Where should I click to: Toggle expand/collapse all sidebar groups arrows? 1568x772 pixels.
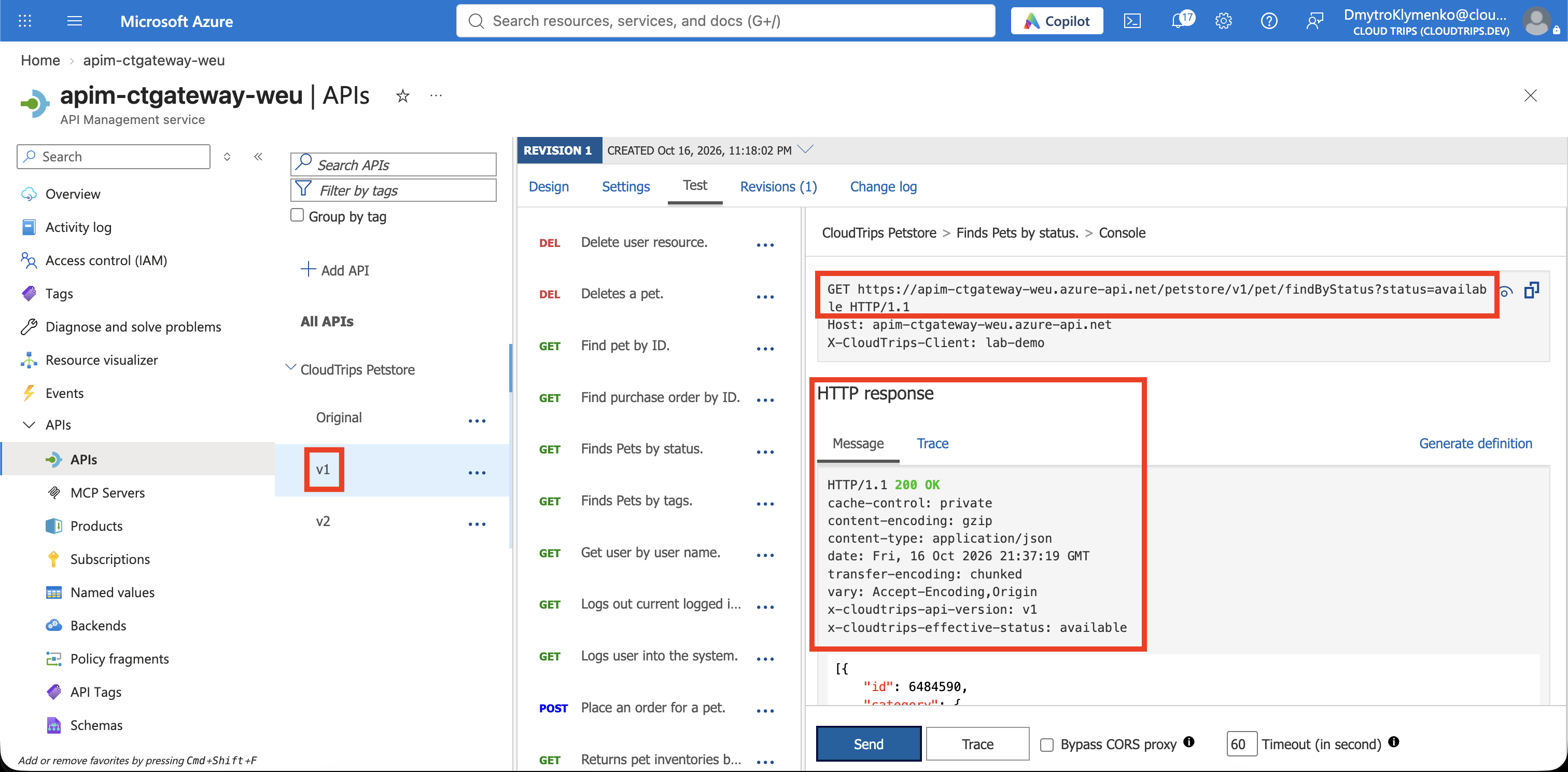pyautogui.click(x=227, y=157)
